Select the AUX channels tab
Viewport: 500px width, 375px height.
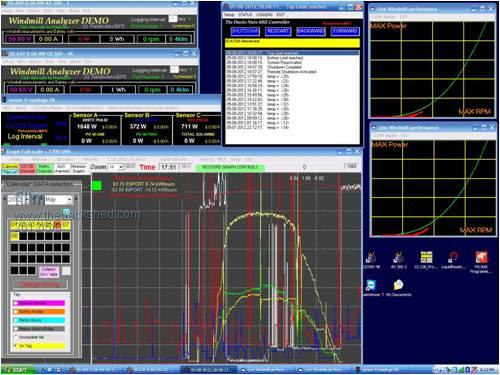61,169
